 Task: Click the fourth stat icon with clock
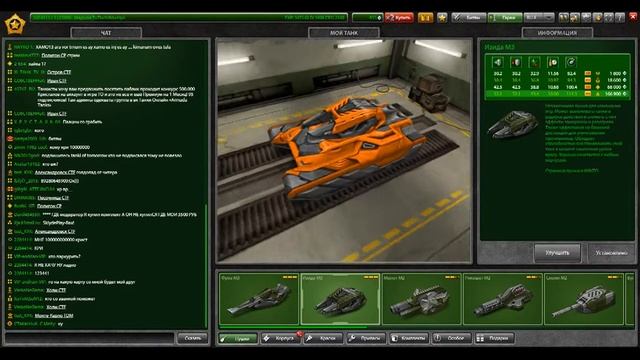point(553,62)
